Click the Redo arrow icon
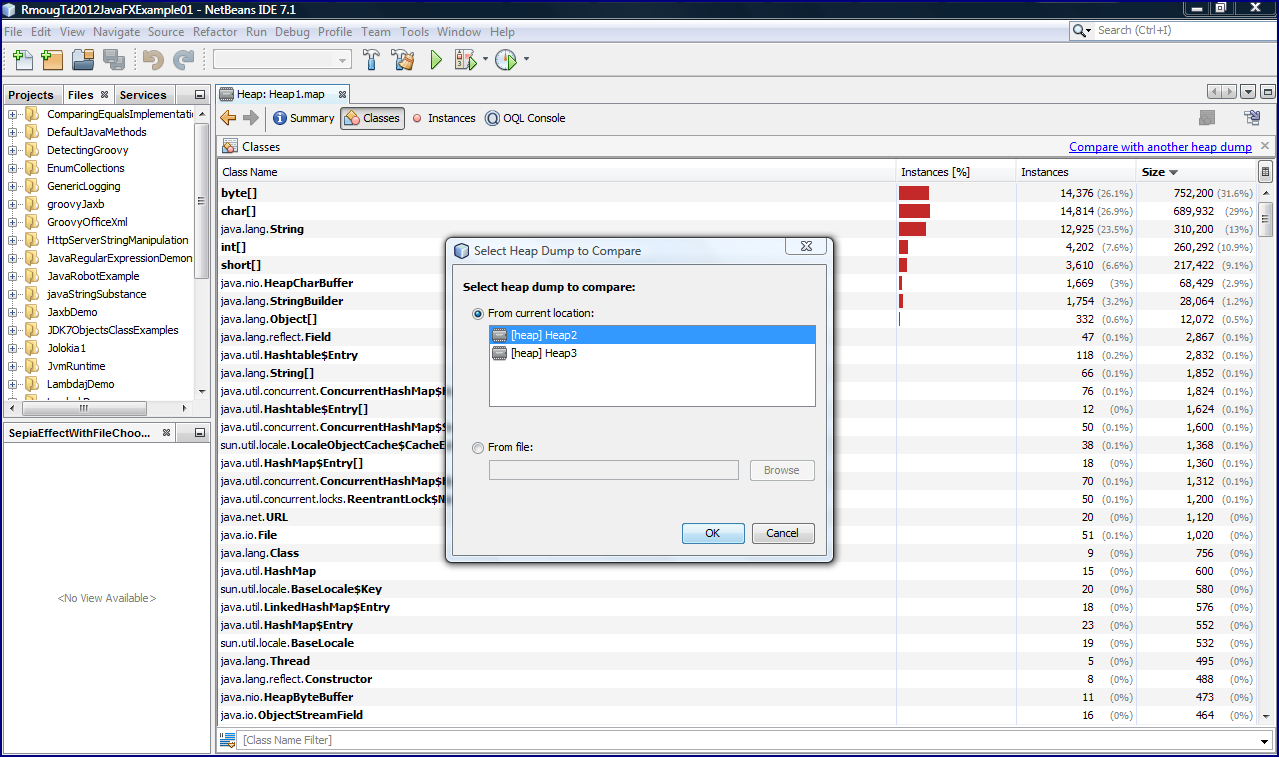1279x757 pixels. point(183,60)
